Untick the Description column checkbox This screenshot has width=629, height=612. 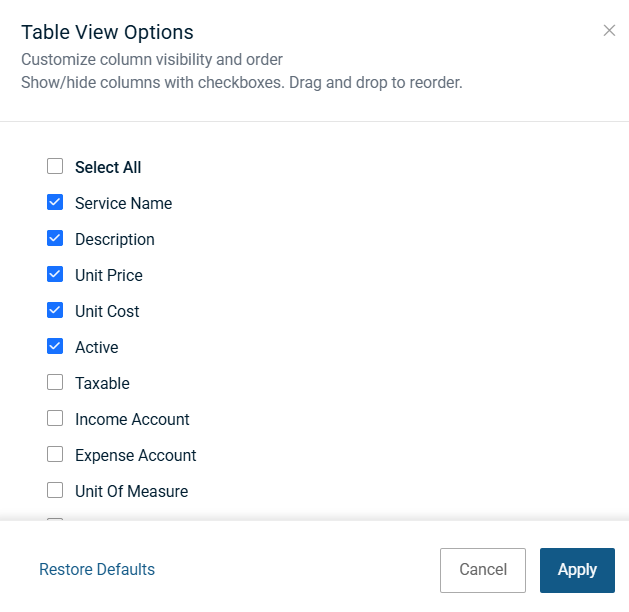(x=55, y=239)
